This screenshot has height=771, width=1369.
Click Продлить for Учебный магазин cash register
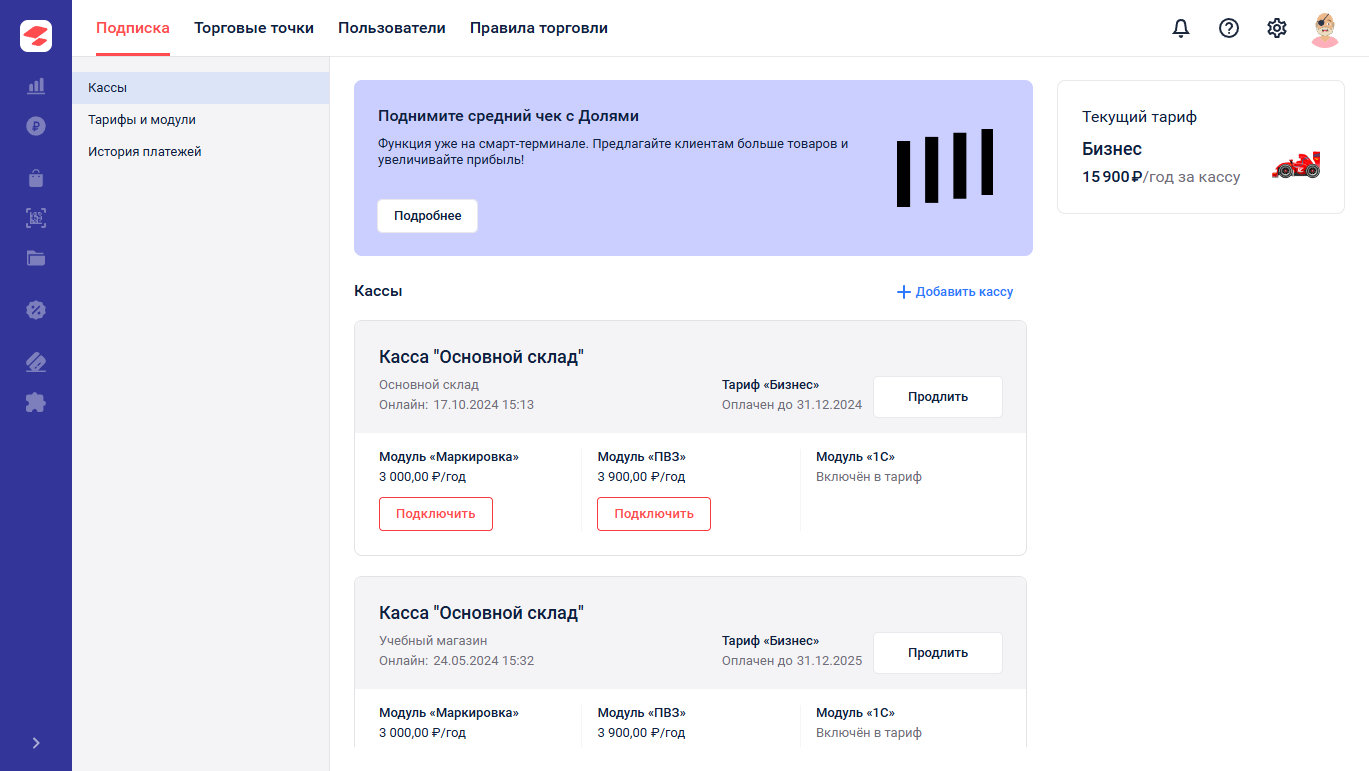point(938,653)
